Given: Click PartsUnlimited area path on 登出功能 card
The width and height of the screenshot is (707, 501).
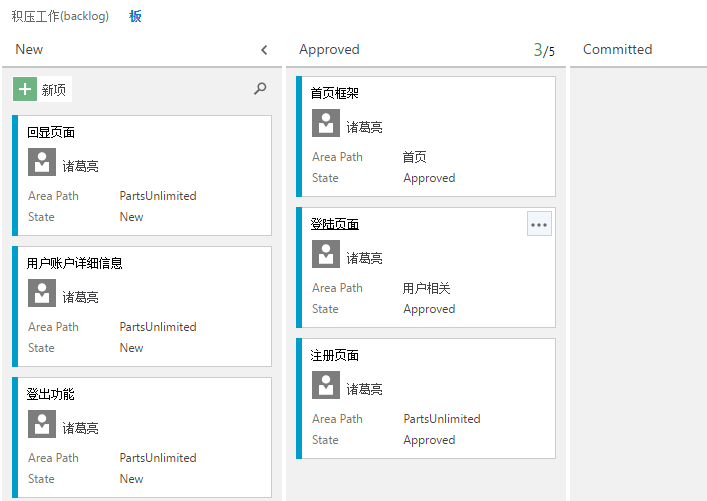Looking at the screenshot, I should pos(158,458).
